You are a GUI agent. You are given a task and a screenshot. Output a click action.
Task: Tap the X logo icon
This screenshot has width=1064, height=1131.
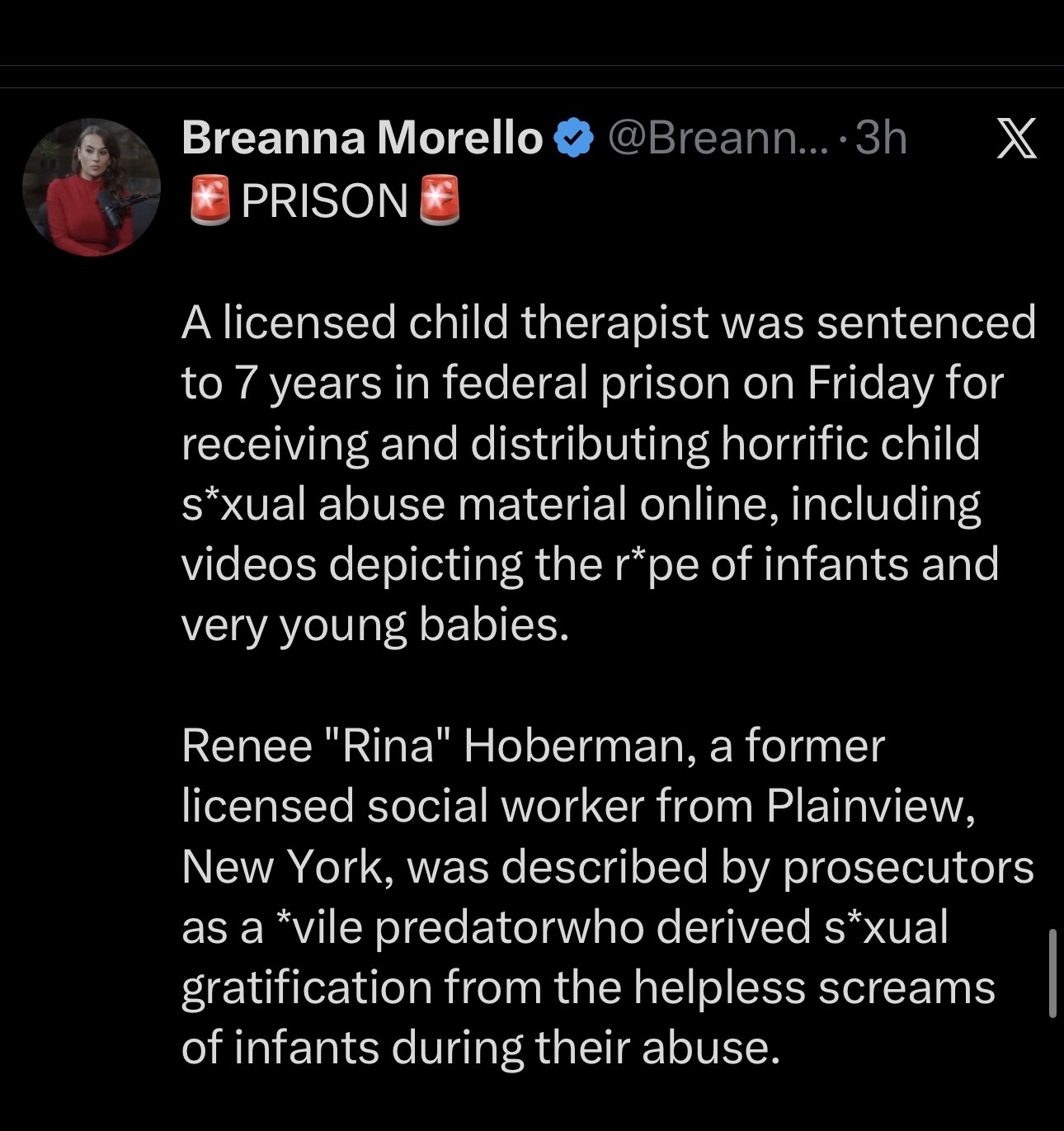(1015, 138)
